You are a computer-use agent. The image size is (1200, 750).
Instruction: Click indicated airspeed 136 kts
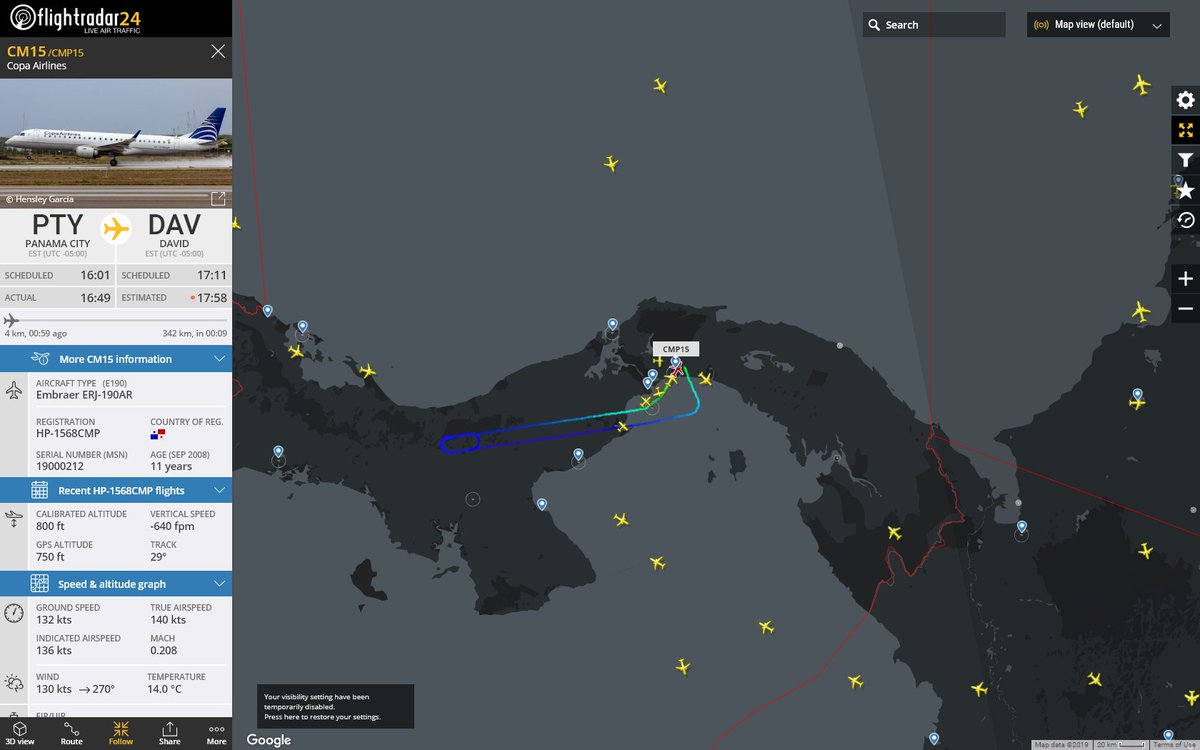54,650
